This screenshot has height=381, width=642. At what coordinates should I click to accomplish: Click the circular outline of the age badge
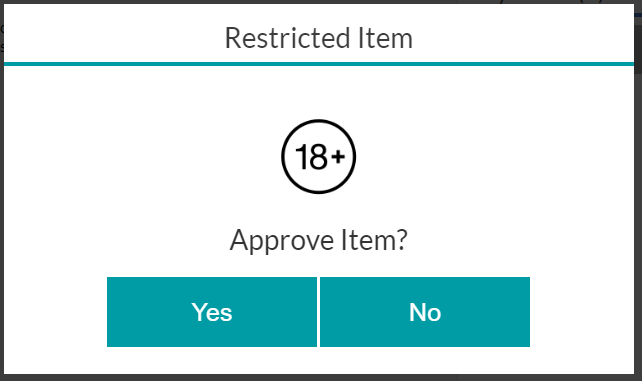(319, 121)
